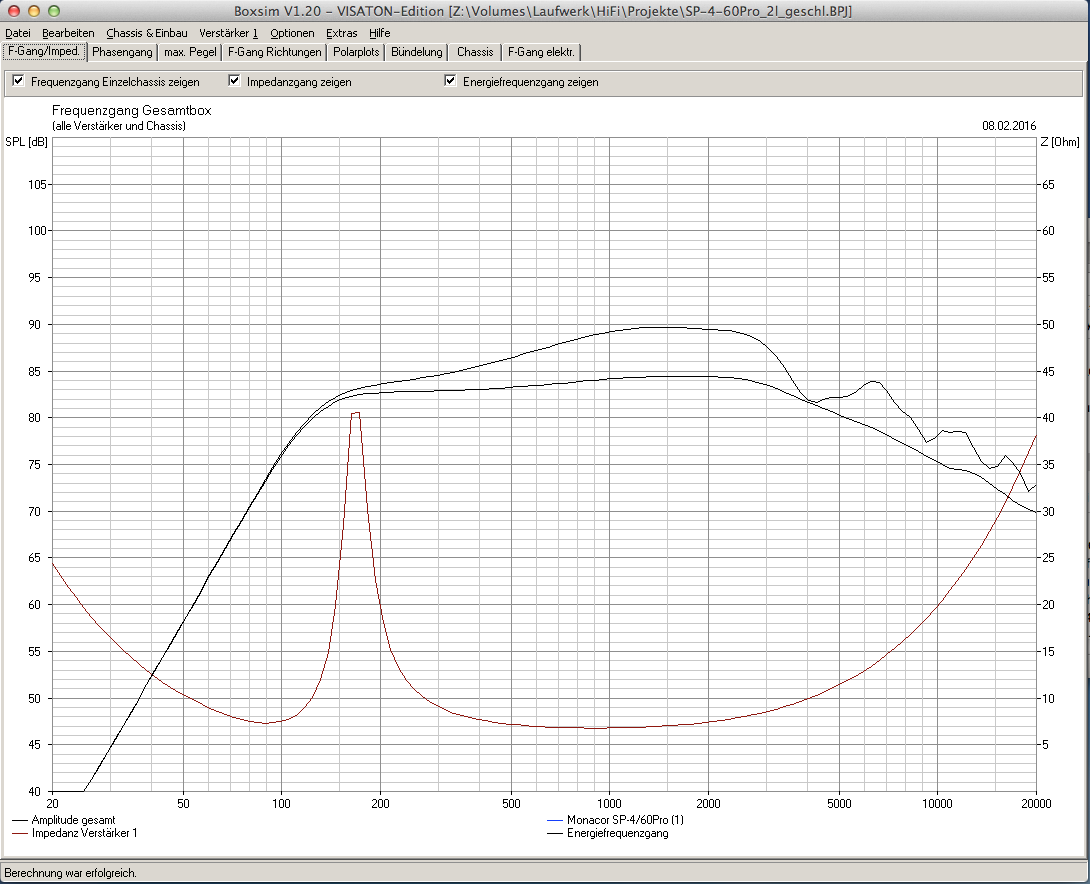This screenshot has width=1090, height=884.
Task: Switch to the max. Pegel tab
Action: 190,52
